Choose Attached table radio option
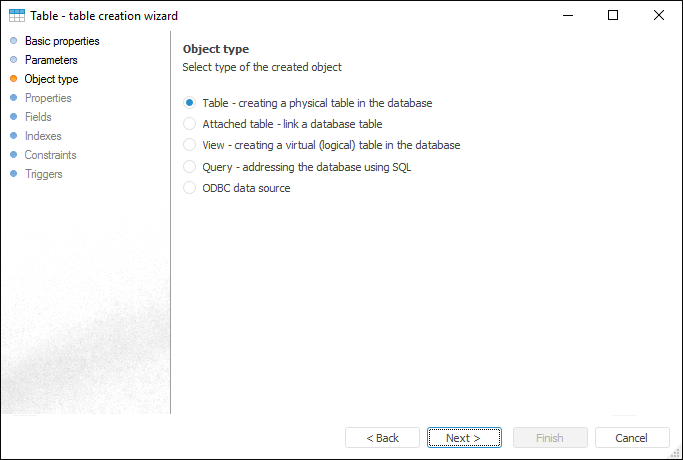 [x=190, y=124]
